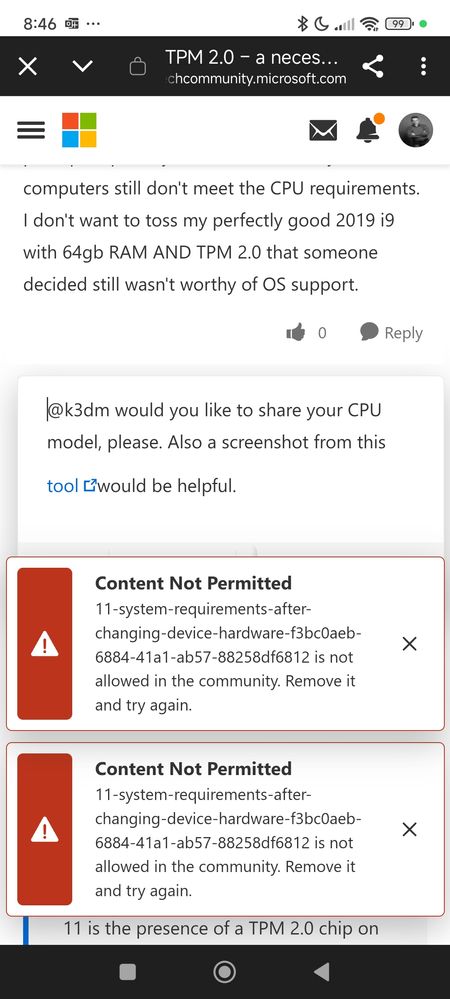Open the user profile avatar

click(x=416, y=130)
